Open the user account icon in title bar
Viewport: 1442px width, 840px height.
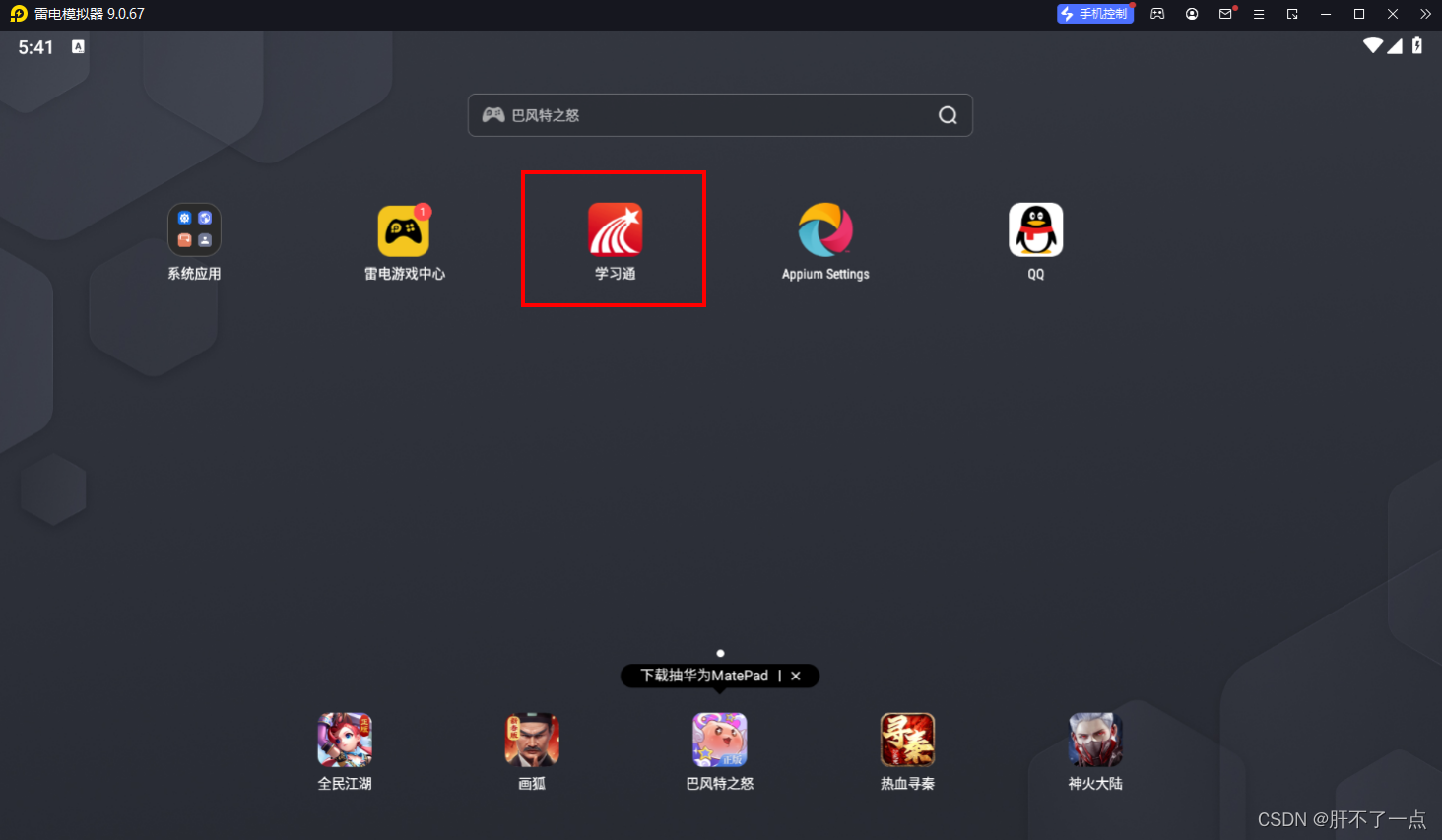pyautogui.click(x=1192, y=14)
